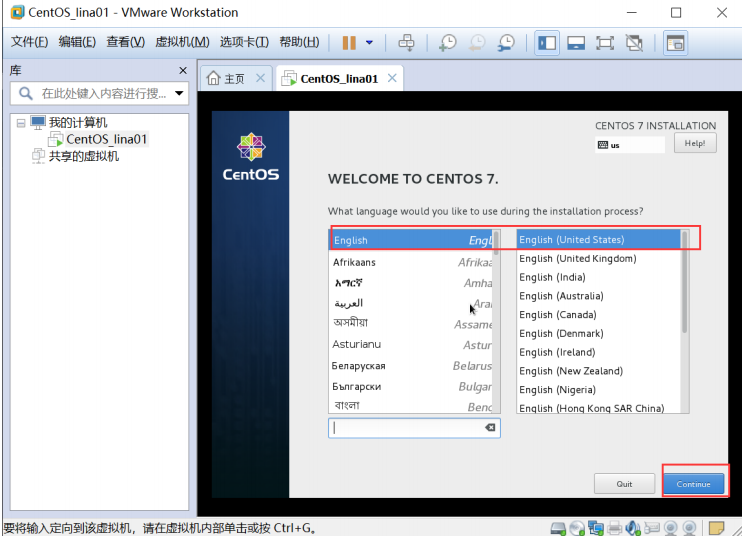Toggle Unity mode icon in the toolbar
Screen dimensions: 742x536
click(x=634, y=43)
